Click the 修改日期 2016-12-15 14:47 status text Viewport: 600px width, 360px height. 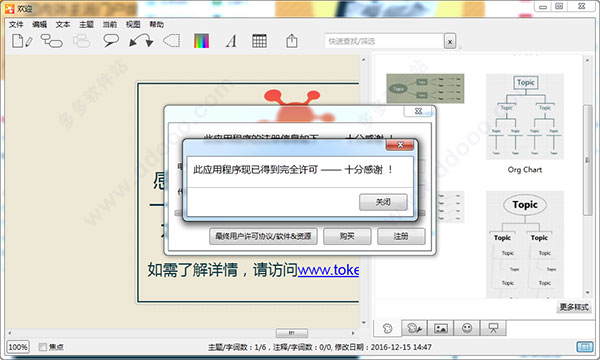tap(383, 347)
